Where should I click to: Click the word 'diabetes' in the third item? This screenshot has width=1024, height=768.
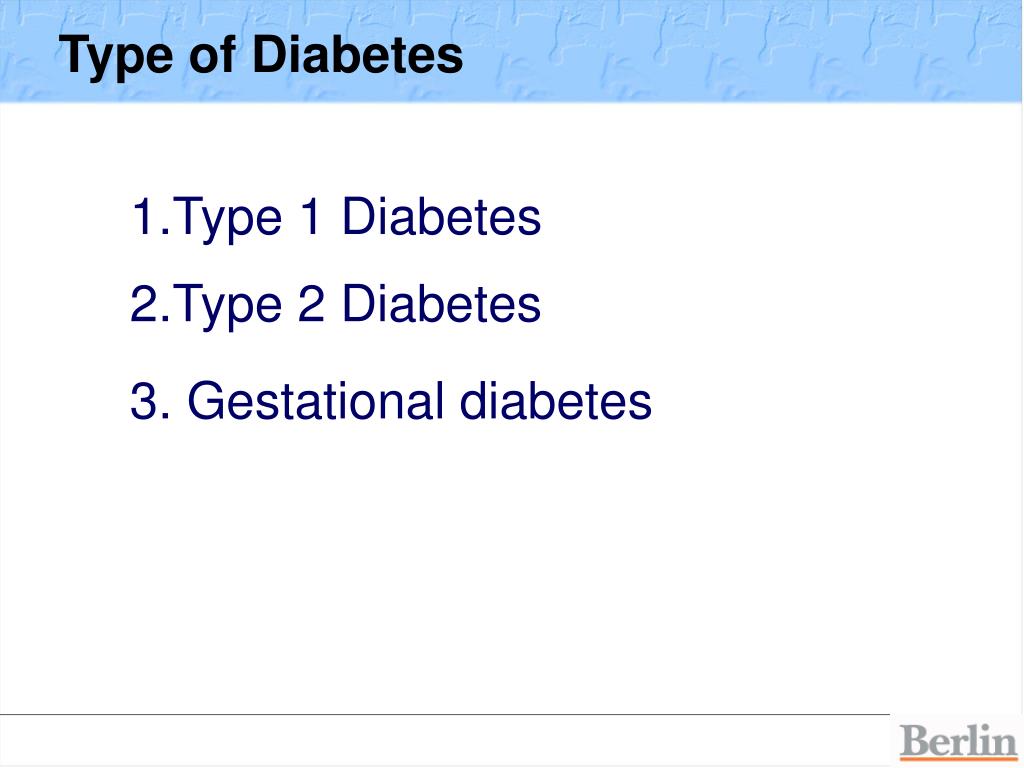pos(556,400)
